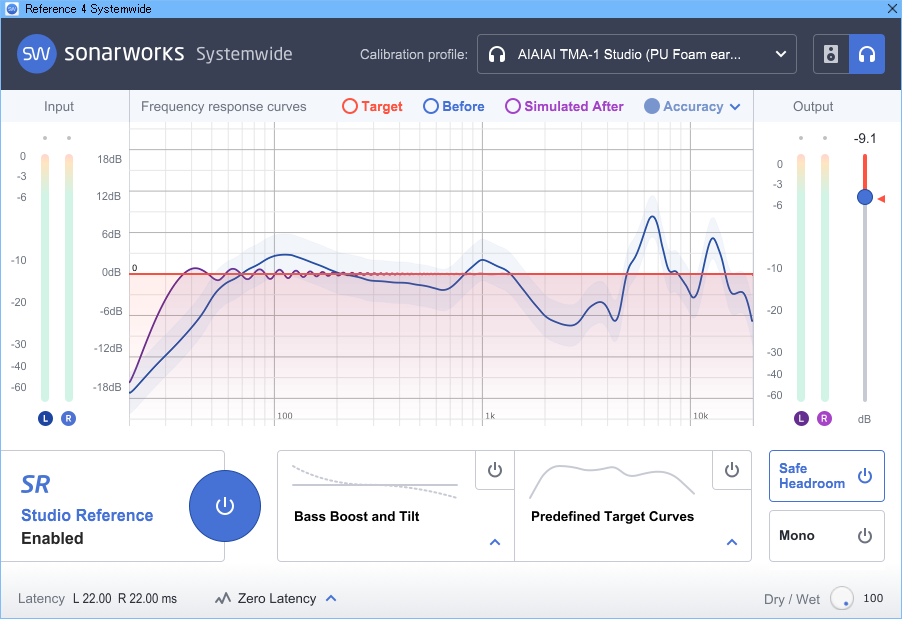Switch to speaker output mode icon
This screenshot has height=619, width=902.
(831, 54)
